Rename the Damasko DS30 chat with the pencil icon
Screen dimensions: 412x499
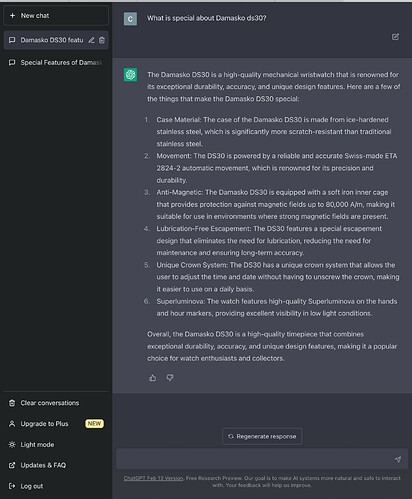coord(91,40)
